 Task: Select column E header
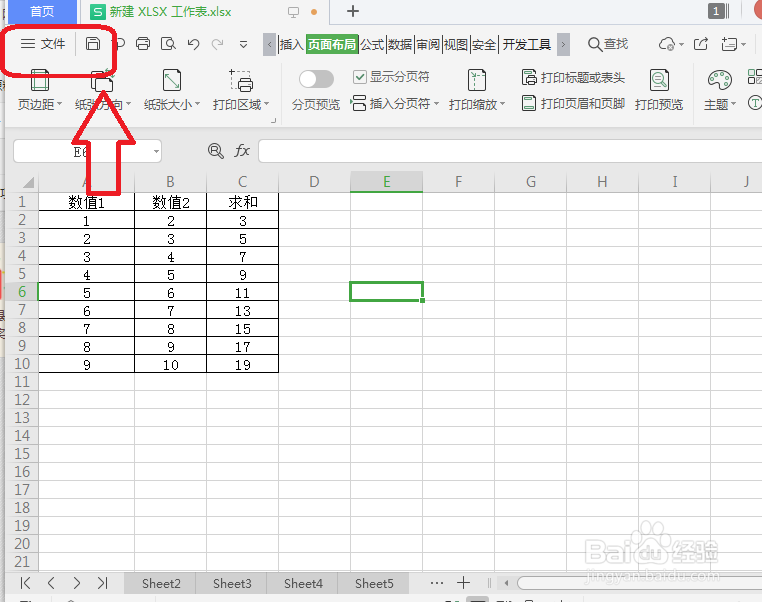click(386, 182)
